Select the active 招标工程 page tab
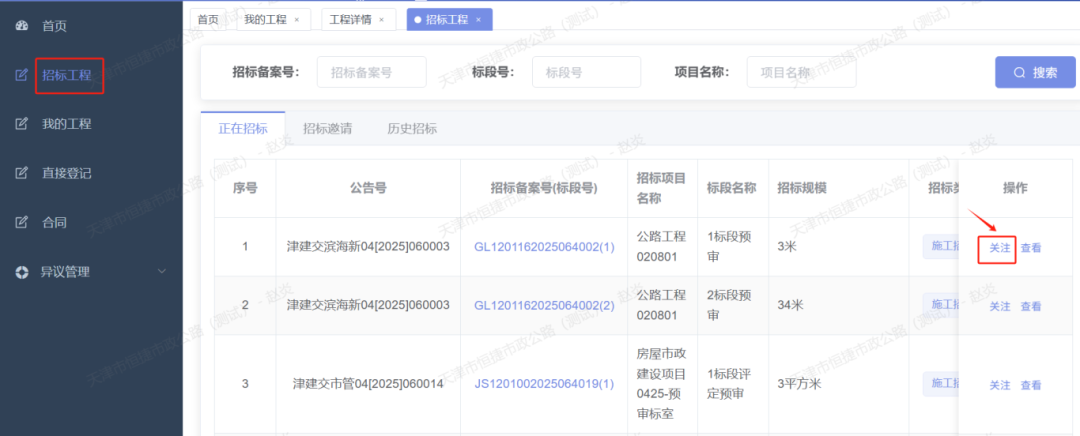 point(449,20)
